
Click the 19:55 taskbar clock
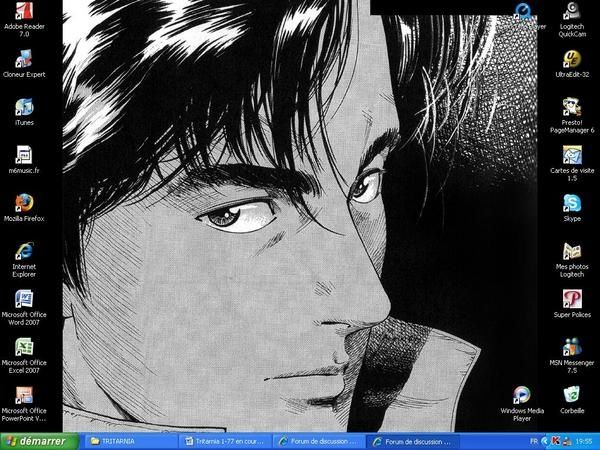[x=584, y=442]
